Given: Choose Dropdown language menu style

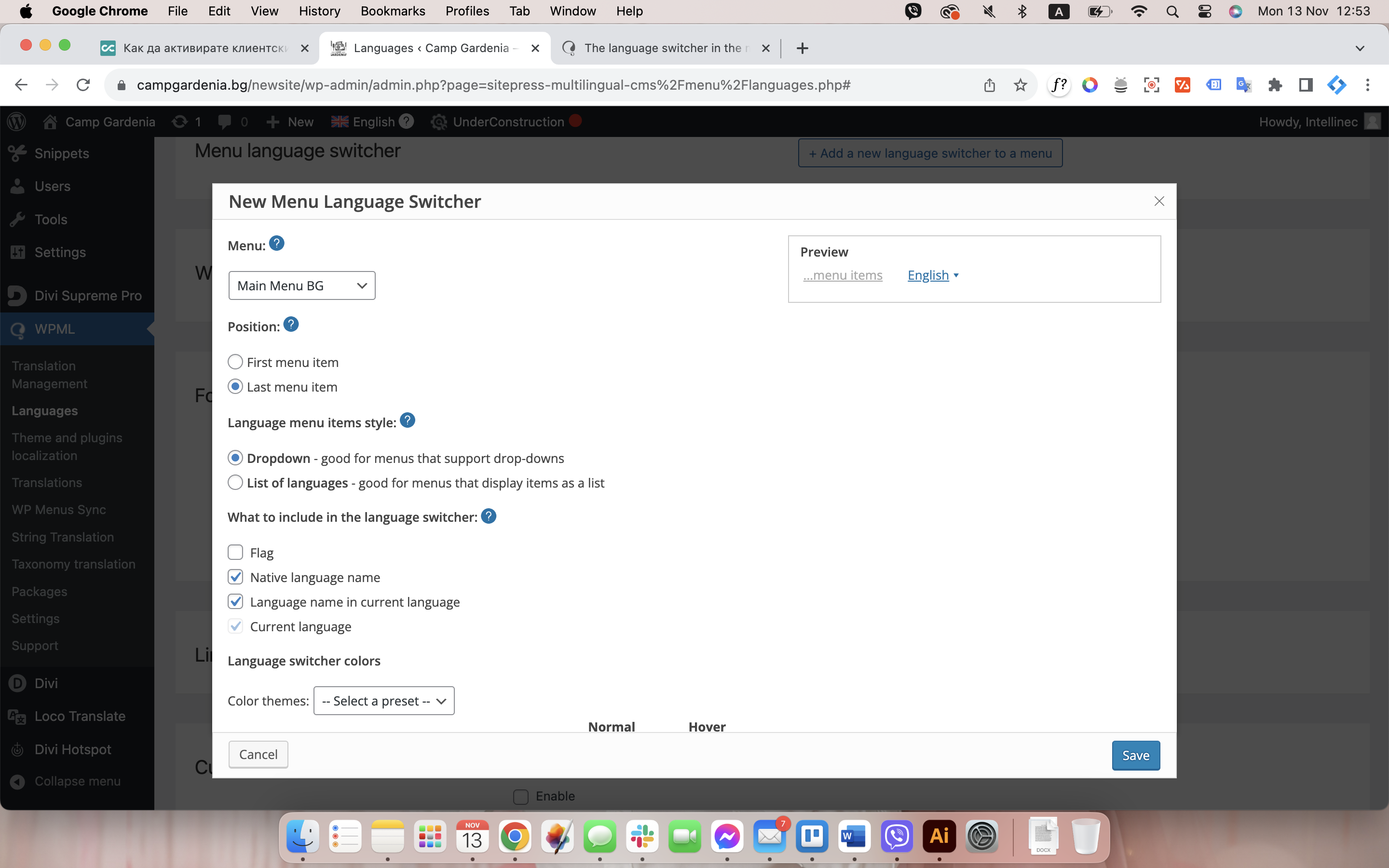Looking at the screenshot, I should click(235, 458).
